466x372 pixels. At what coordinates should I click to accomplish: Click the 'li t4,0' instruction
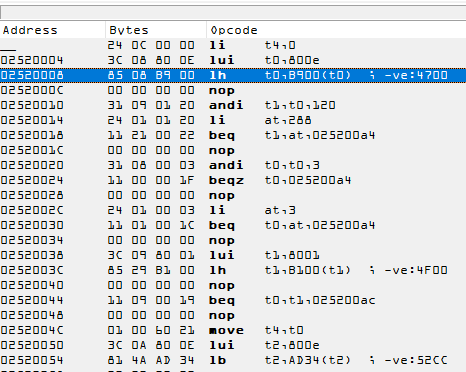[252, 45]
